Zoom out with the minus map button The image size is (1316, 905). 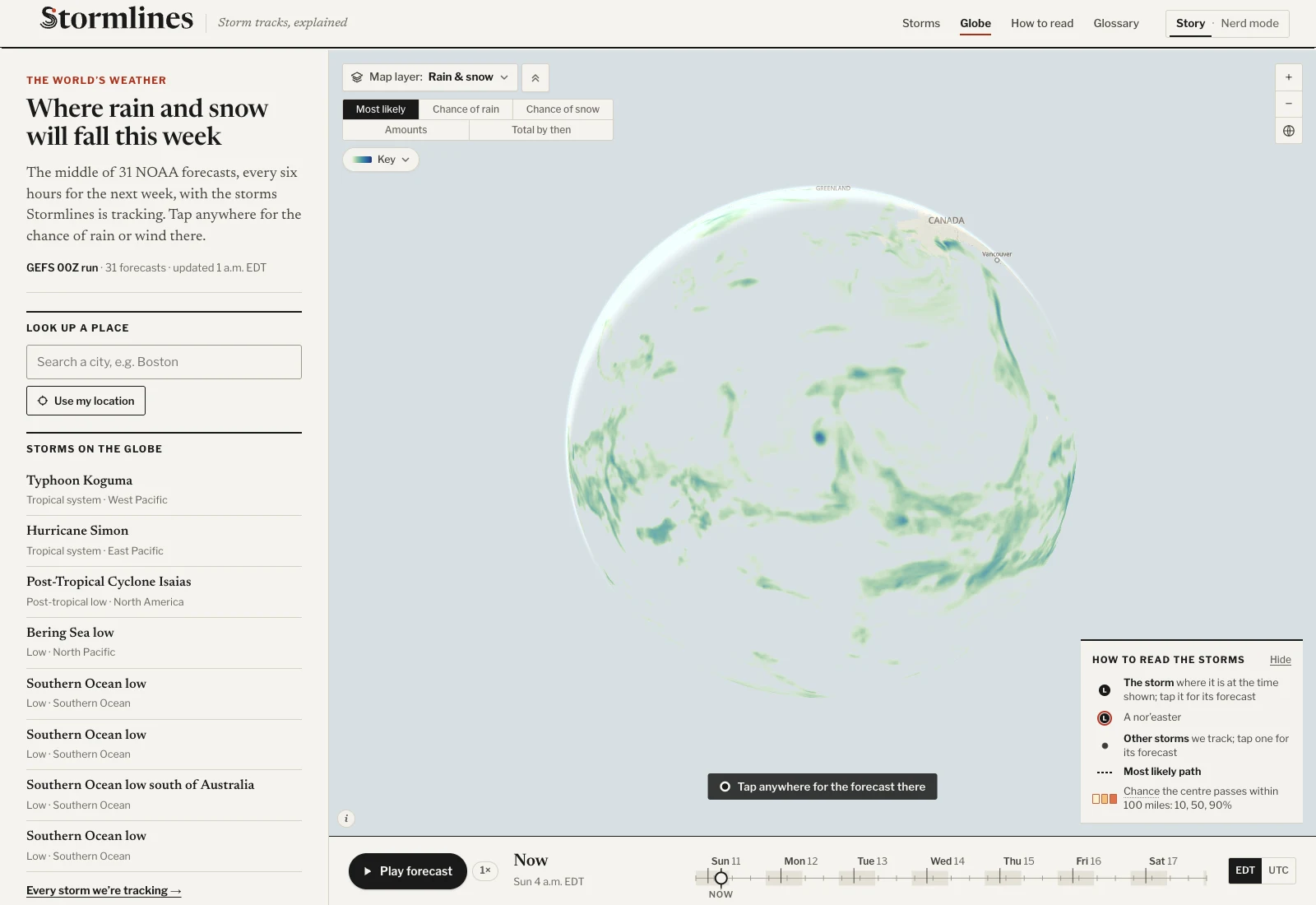[x=1288, y=104]
